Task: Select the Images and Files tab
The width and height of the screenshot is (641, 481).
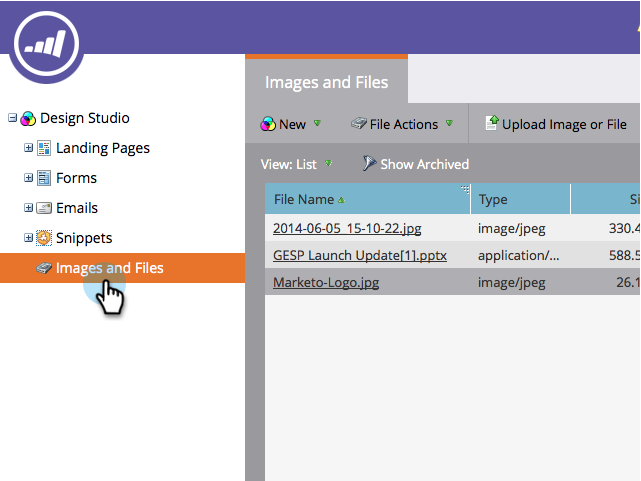Action: [326, 82]
